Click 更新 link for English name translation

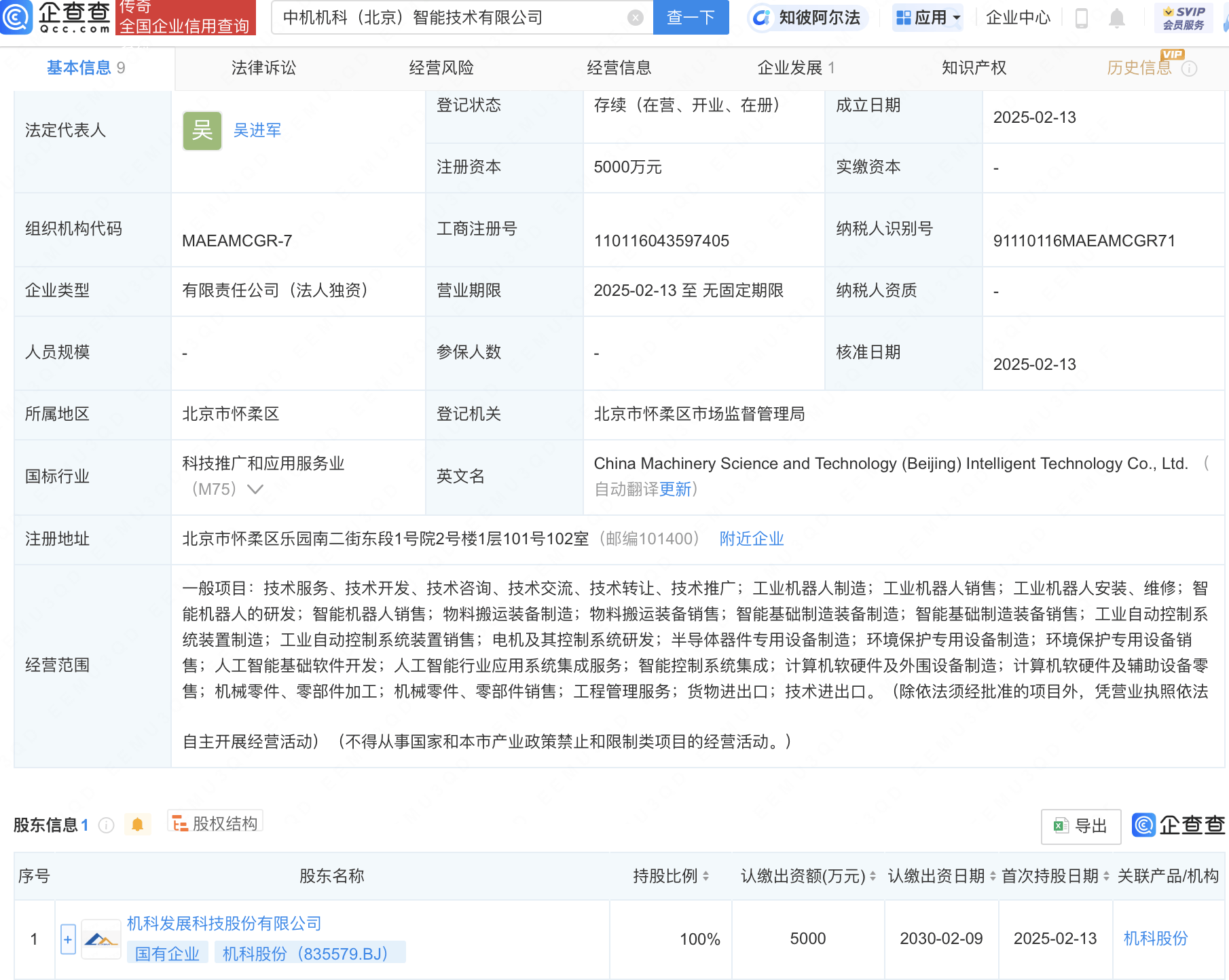(675, 489)
